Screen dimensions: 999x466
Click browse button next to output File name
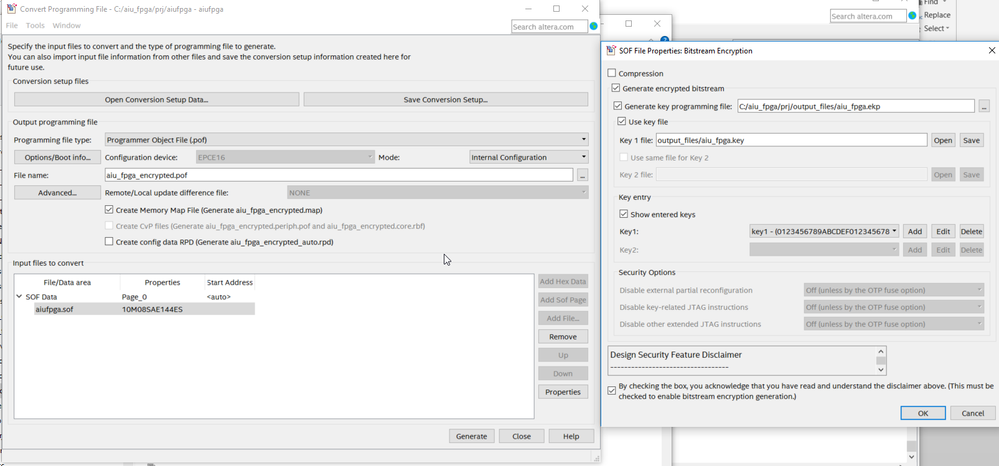[583, 175]
